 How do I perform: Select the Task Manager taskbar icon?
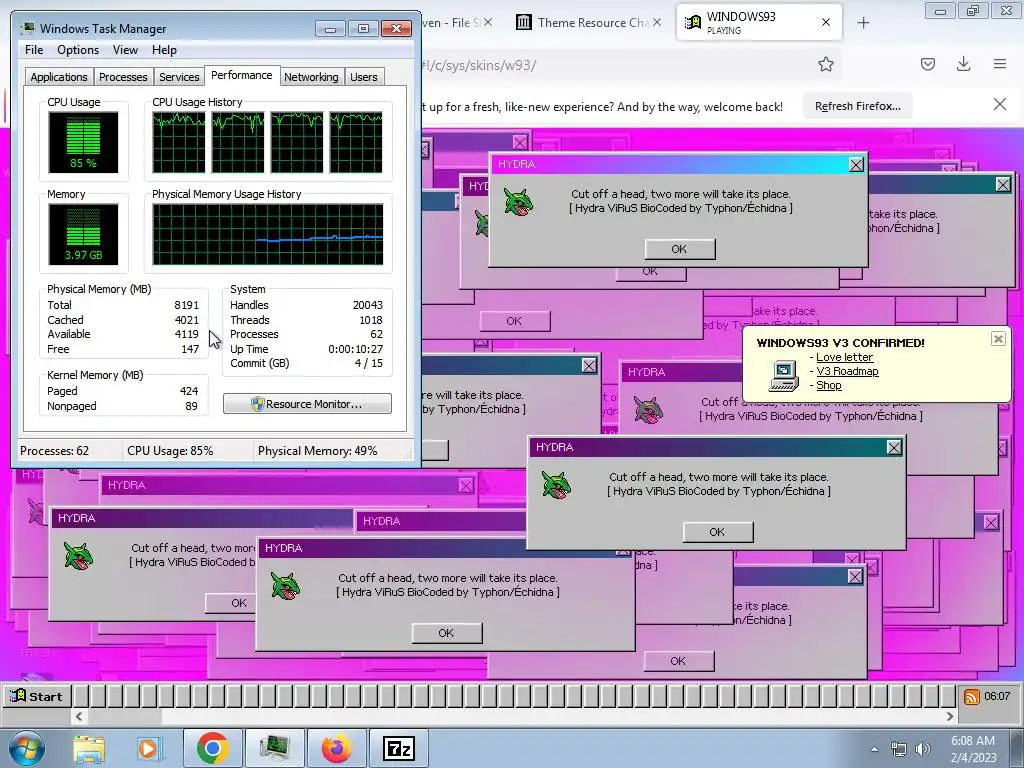[x=274, y=748]
